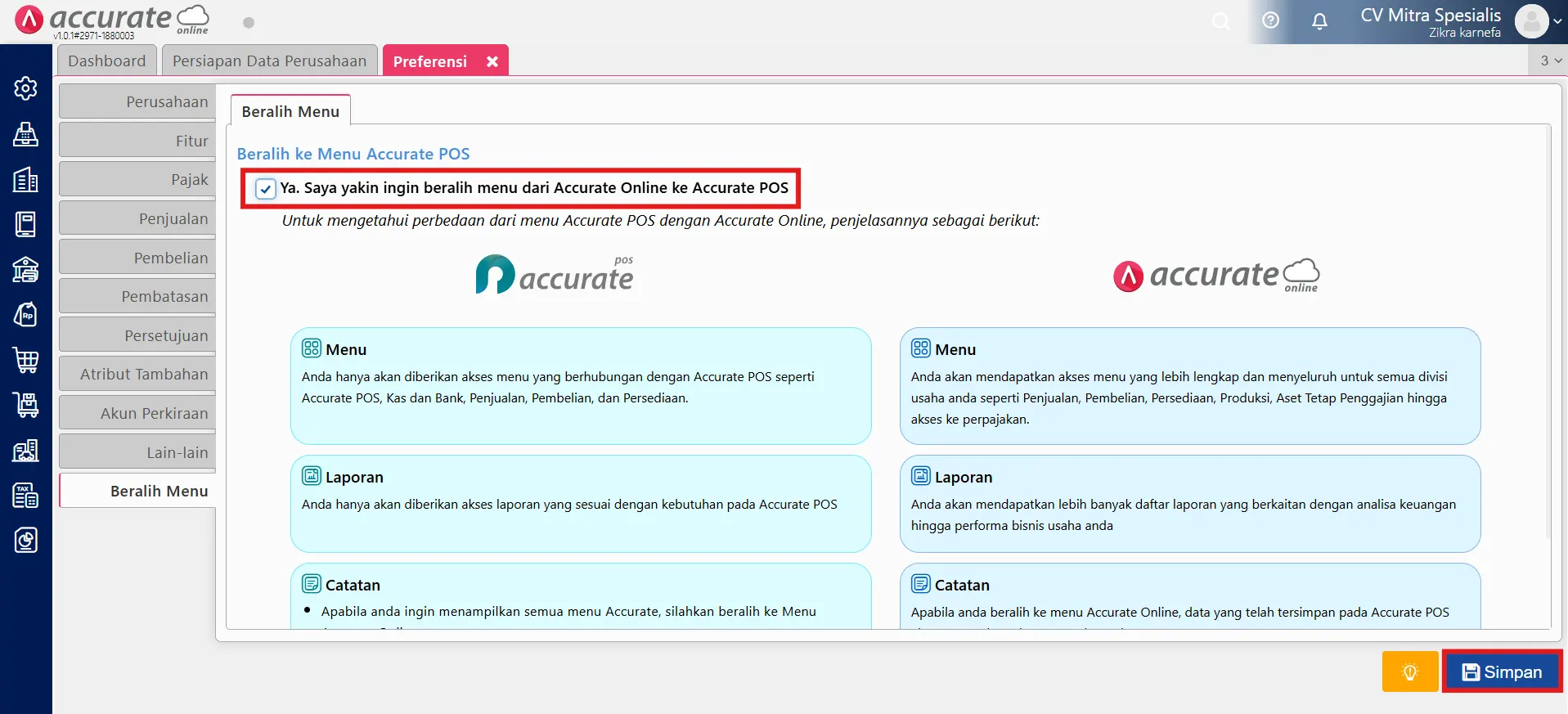The width and height of the screenshot is (1568, 714).
Task: Click the notification bell icon
Action: click(x=1319, y=21)
